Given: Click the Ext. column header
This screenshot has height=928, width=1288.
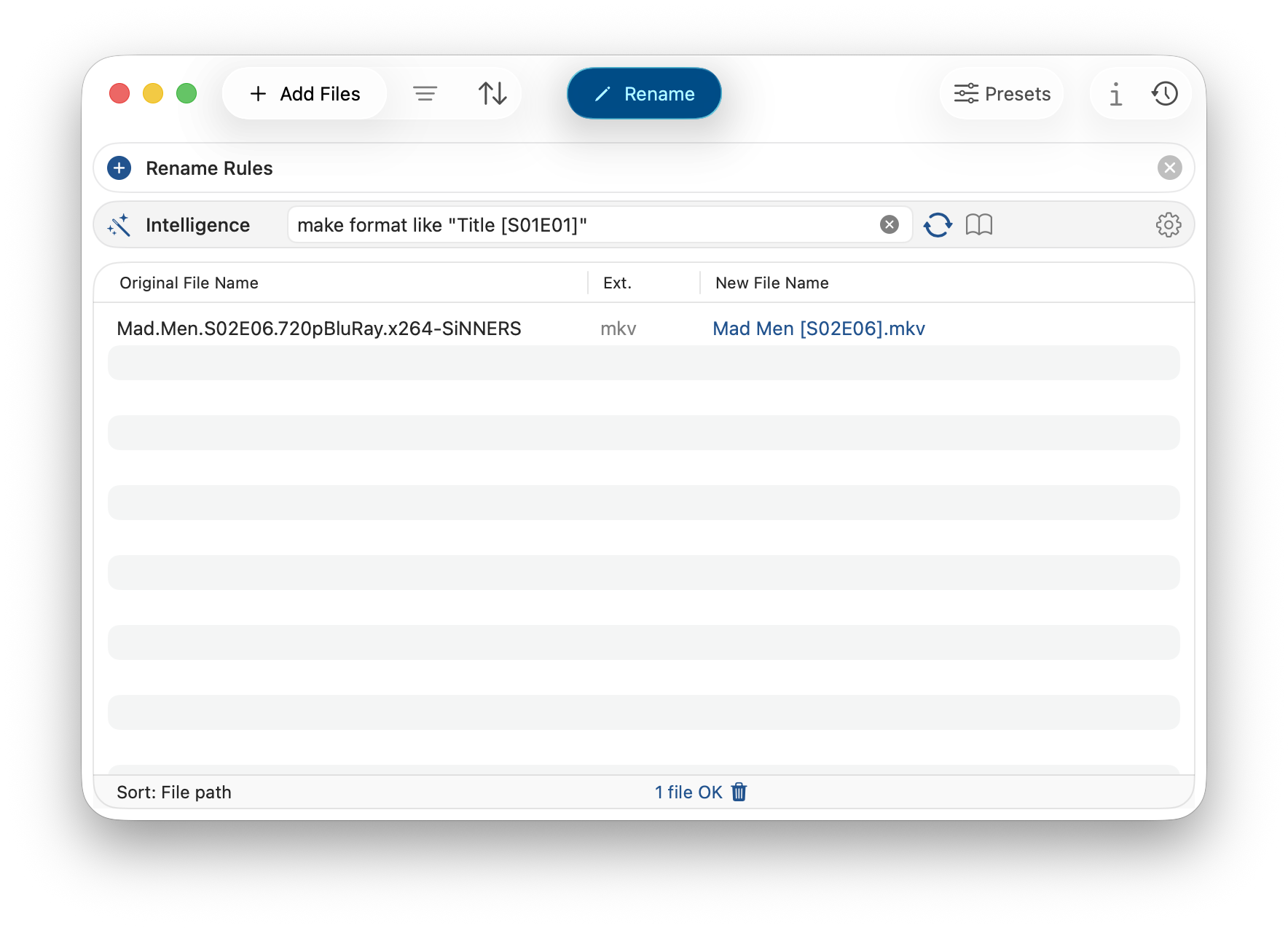Looking at the screenshot, I should point(617,283).
